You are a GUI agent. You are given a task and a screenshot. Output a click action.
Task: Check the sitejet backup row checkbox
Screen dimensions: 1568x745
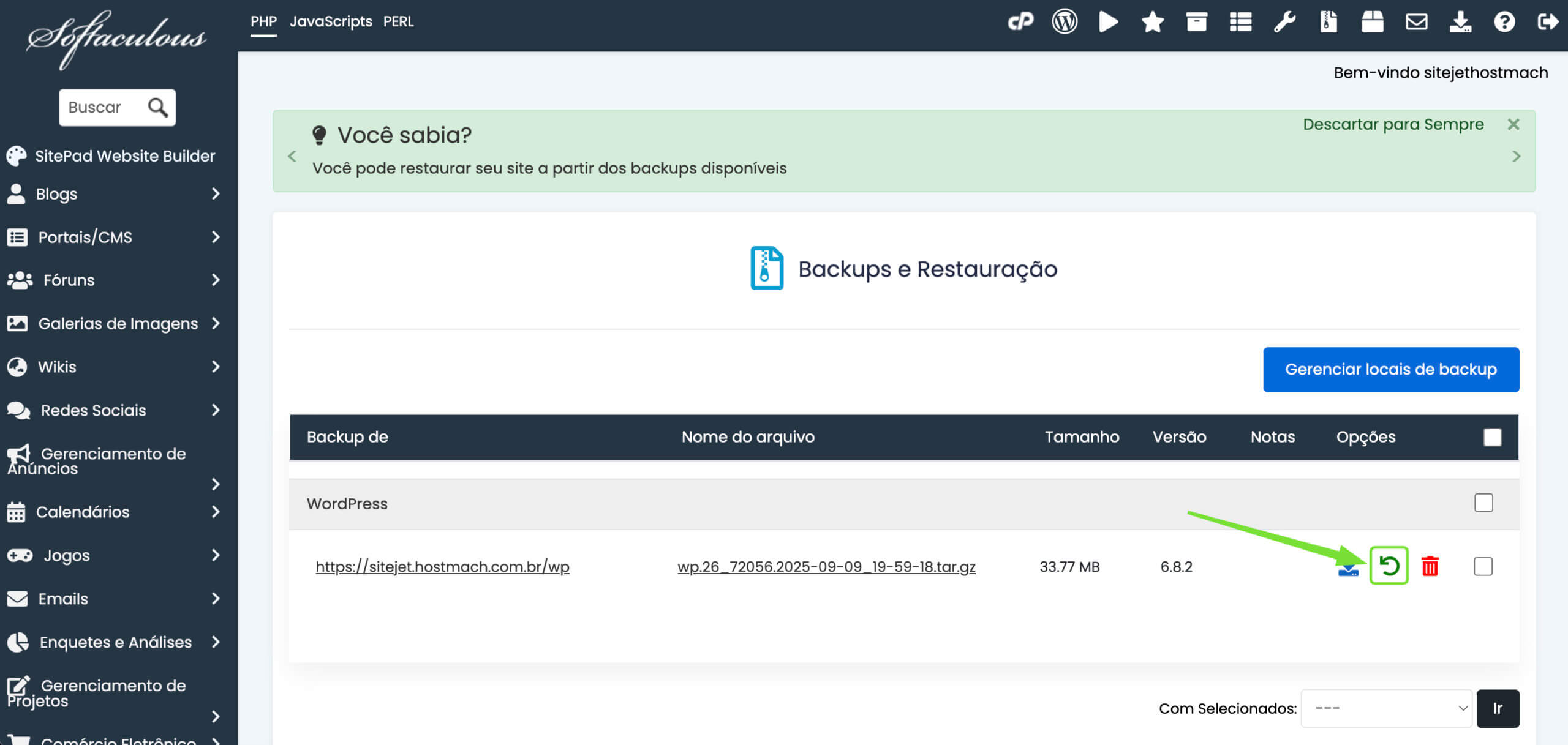point(1483,566)
